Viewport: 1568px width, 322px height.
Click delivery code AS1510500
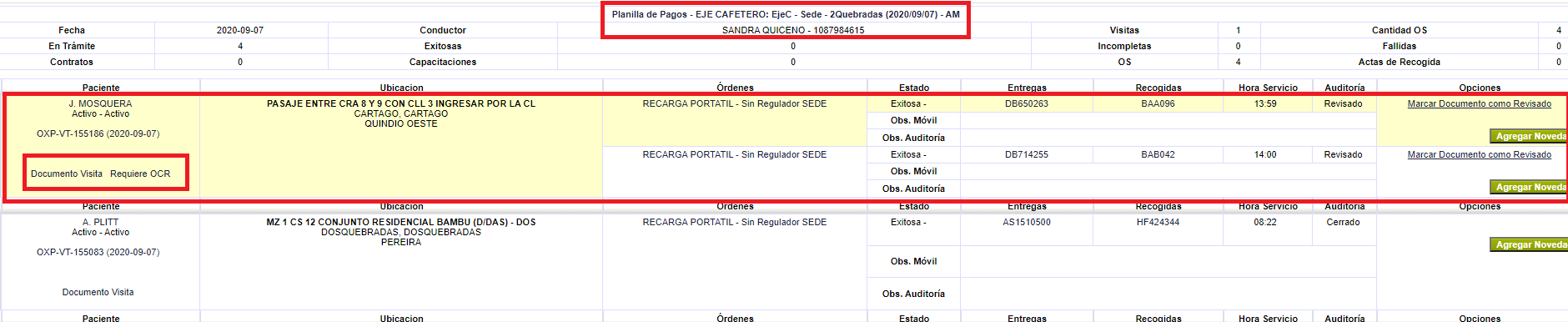(x=1027, y=223)
